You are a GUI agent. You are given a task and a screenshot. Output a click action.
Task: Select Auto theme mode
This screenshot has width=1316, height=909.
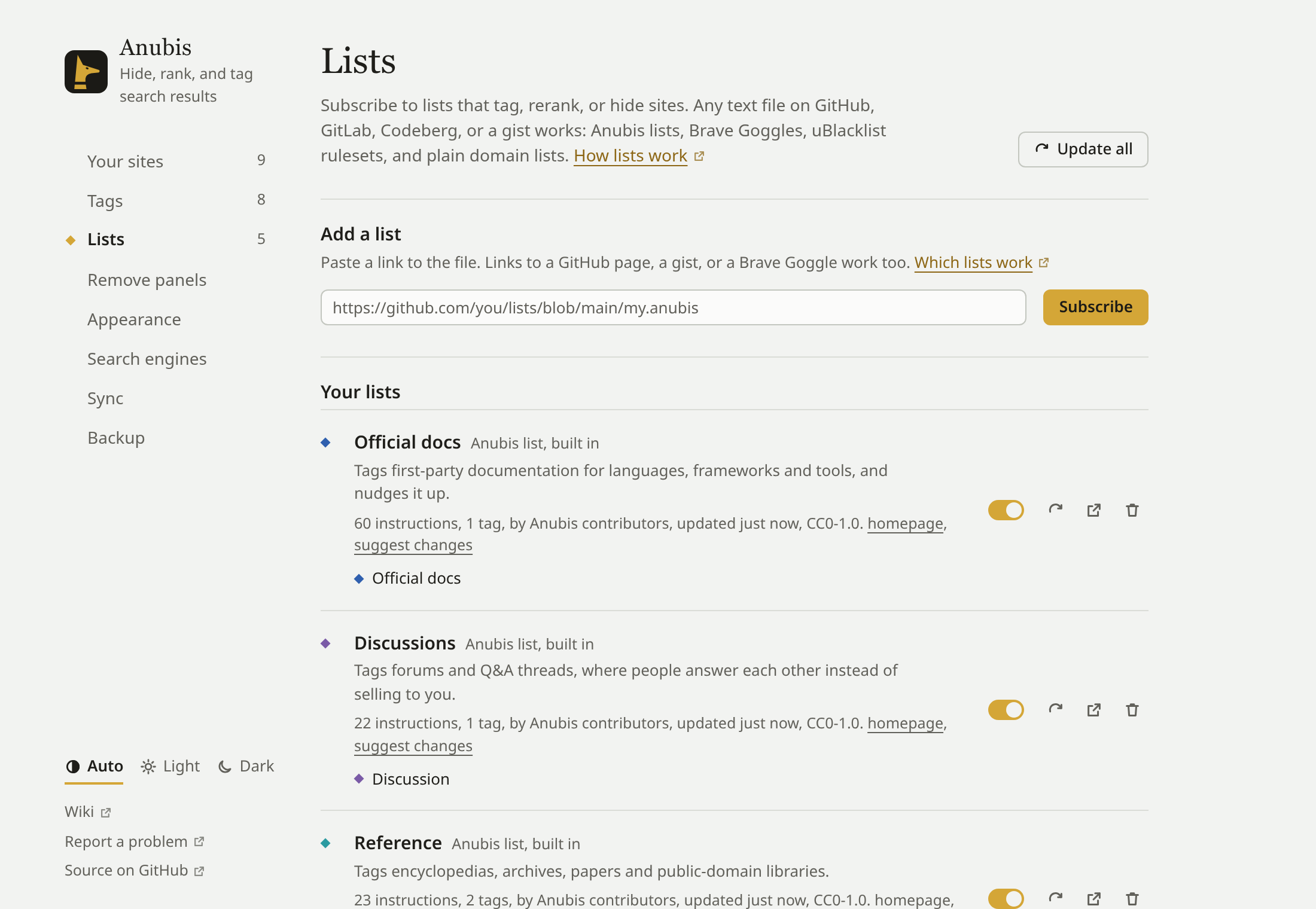point(94,766)
